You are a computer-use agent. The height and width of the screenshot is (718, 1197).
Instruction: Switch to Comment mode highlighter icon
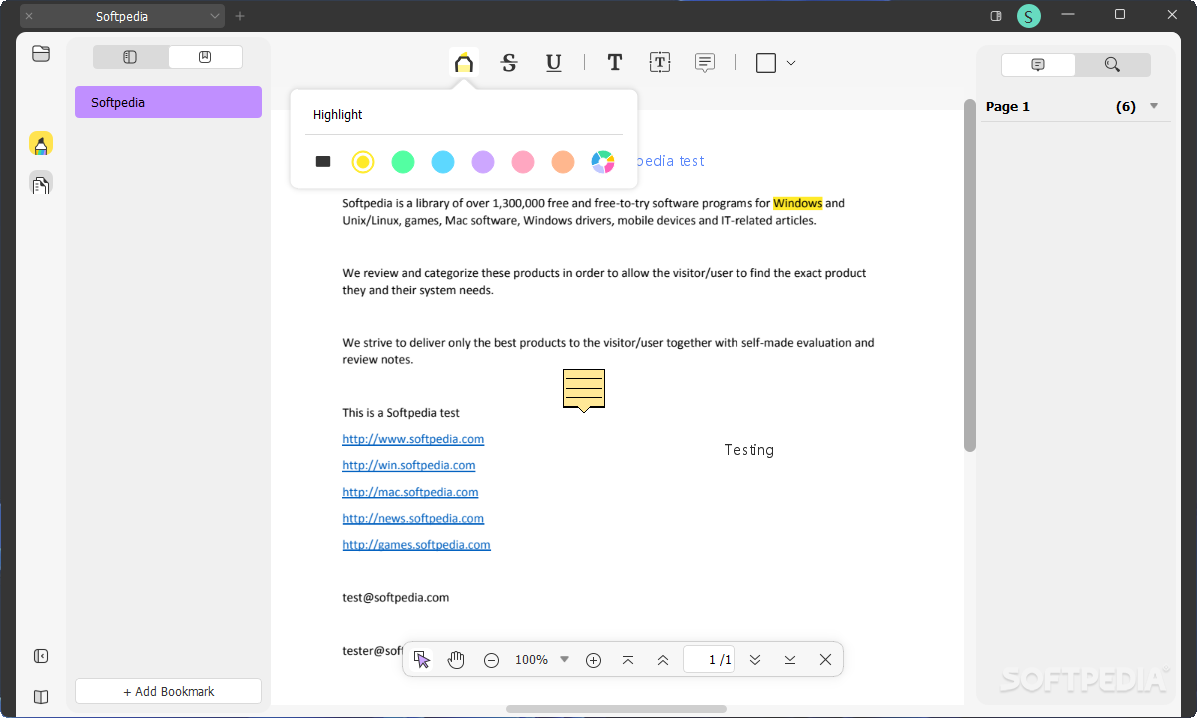pyautogui.click(x=41, y=143)
